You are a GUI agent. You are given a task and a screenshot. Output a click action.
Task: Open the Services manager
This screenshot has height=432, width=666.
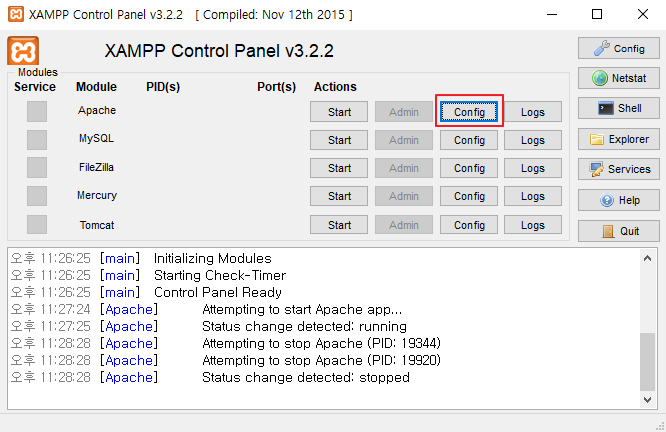[619, 169]
